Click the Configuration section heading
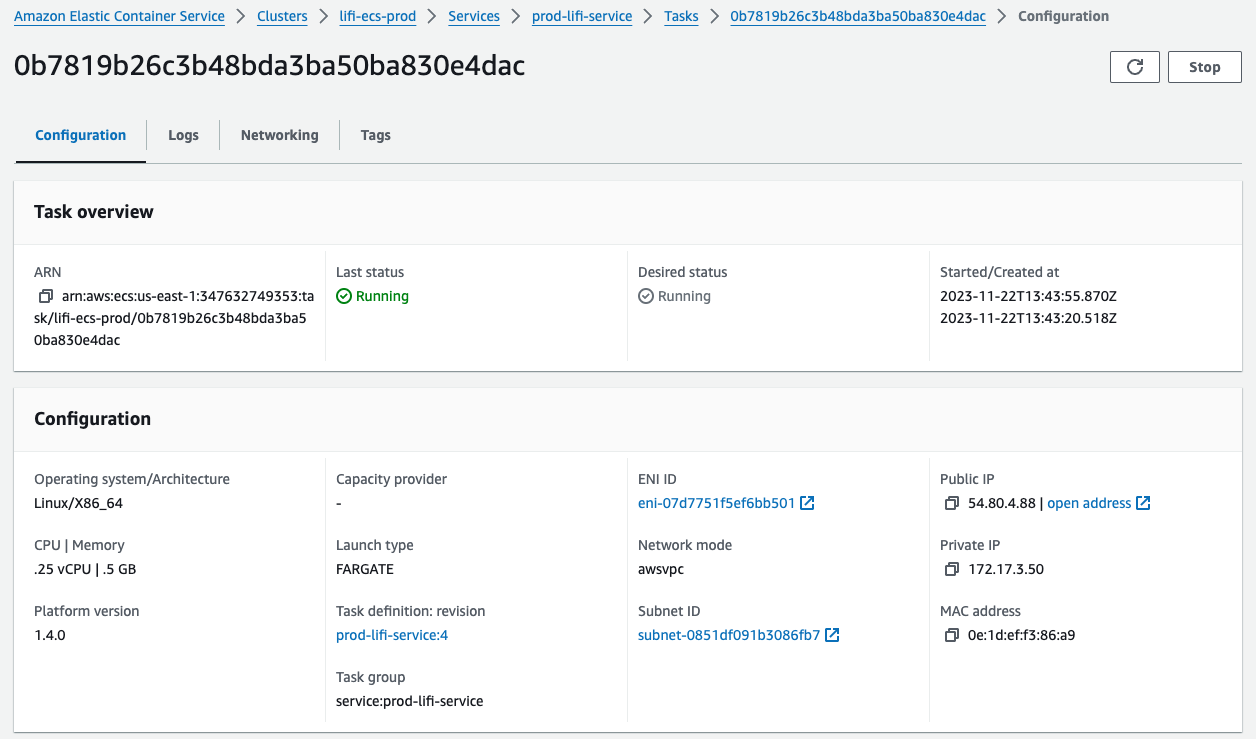This screenshot has height=739, width=1256. click(92, 419)
